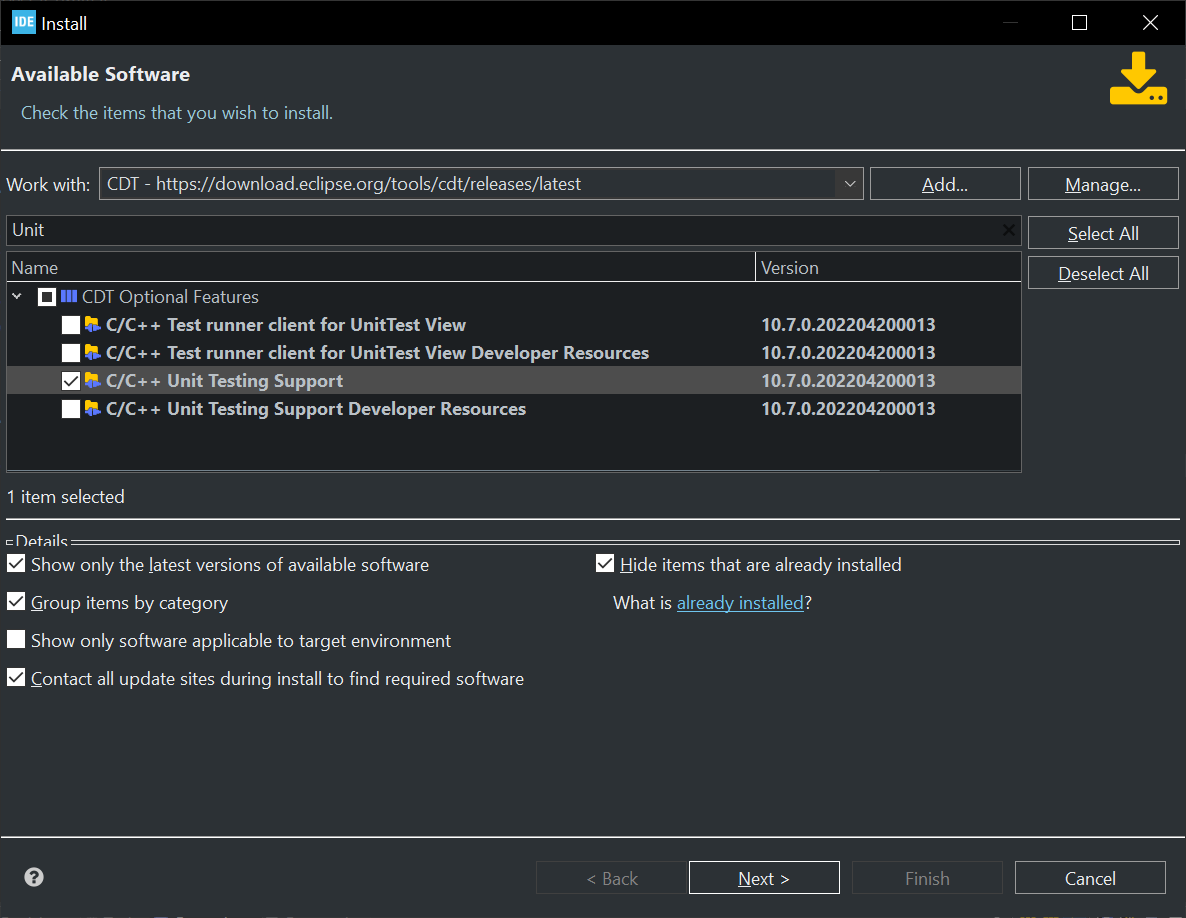Enable Show only software applicable to target environment
The height and width of the screenshot is (918, 1186).
tap(16, 640)
